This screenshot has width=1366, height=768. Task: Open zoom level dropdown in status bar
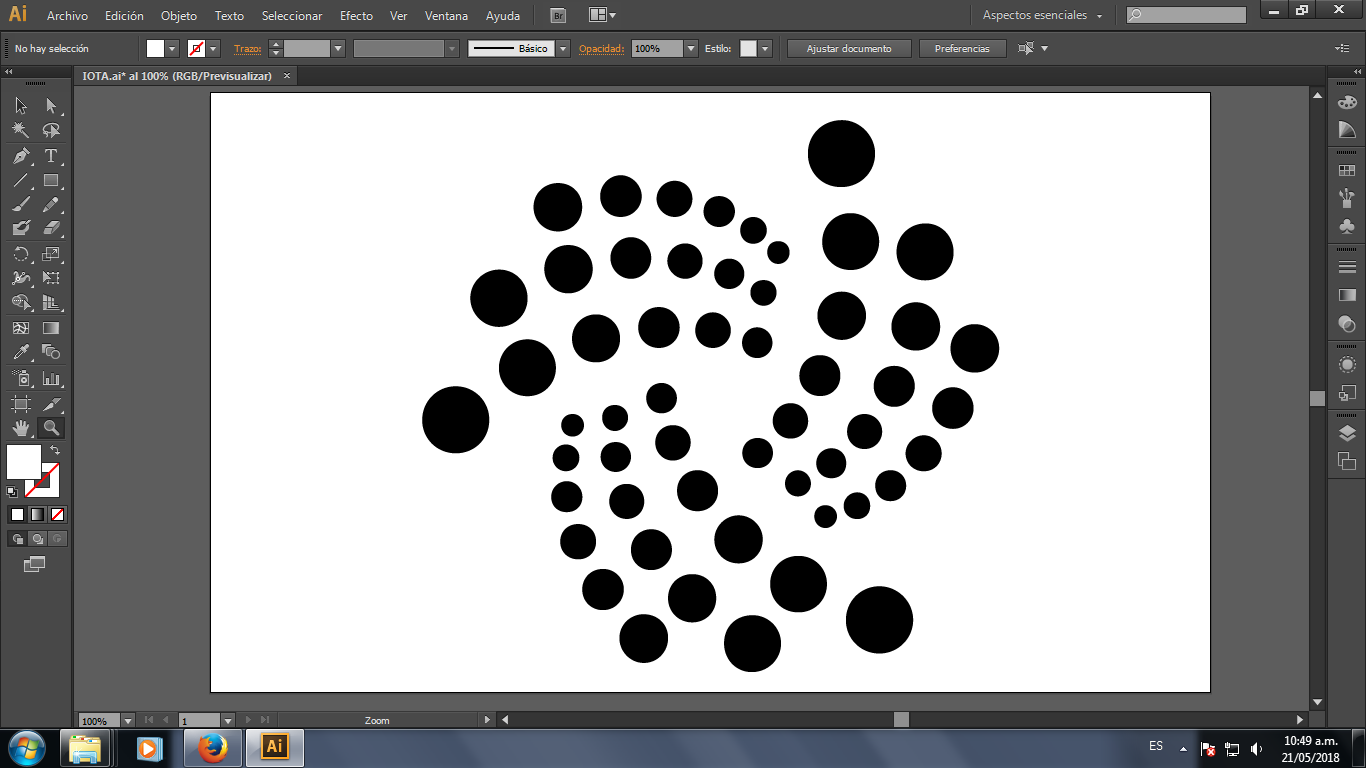click(127, 720)
